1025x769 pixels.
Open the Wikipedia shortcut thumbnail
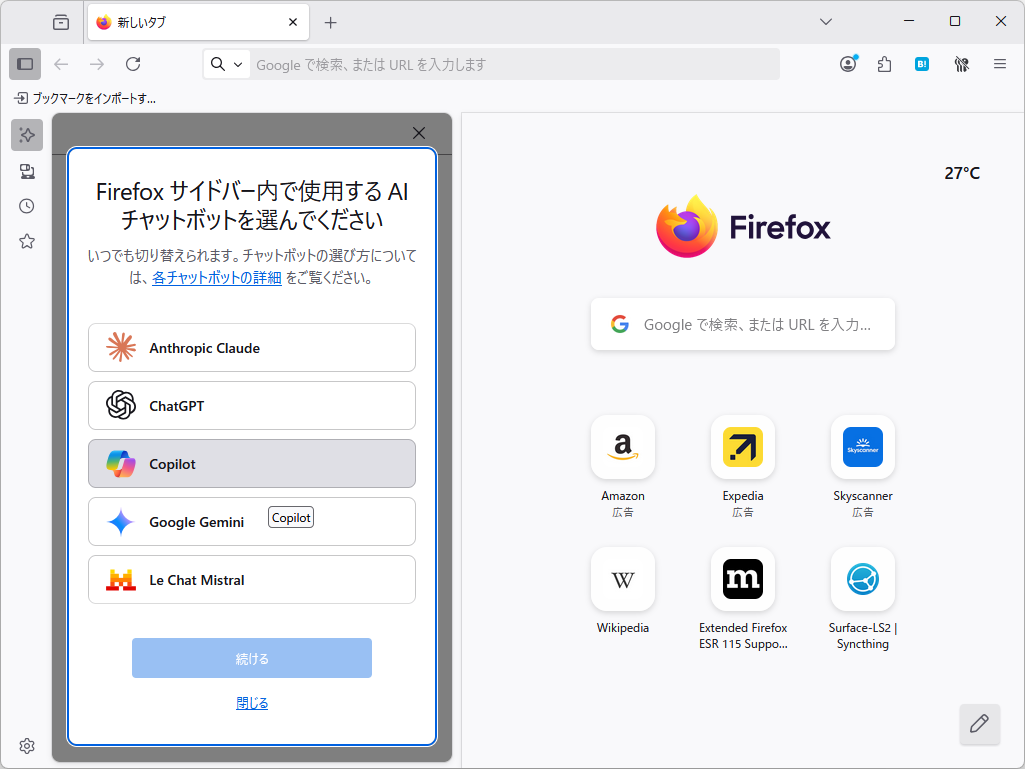622,579
